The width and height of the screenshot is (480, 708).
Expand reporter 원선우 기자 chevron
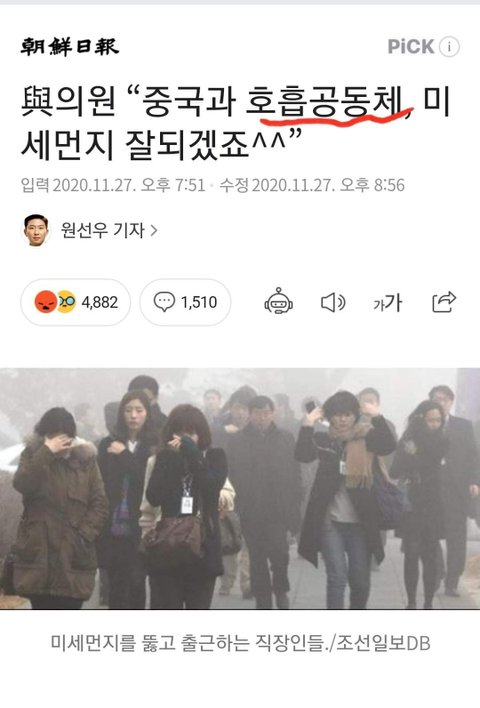click(154, 230)
